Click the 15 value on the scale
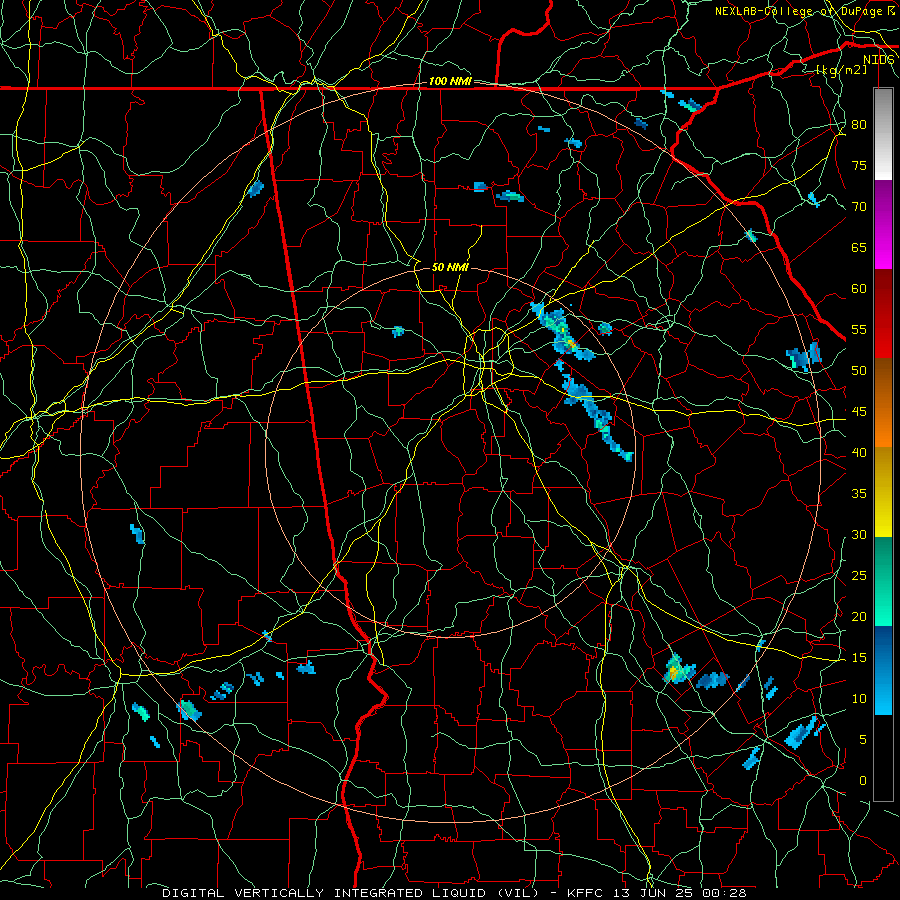 (859, 658)
